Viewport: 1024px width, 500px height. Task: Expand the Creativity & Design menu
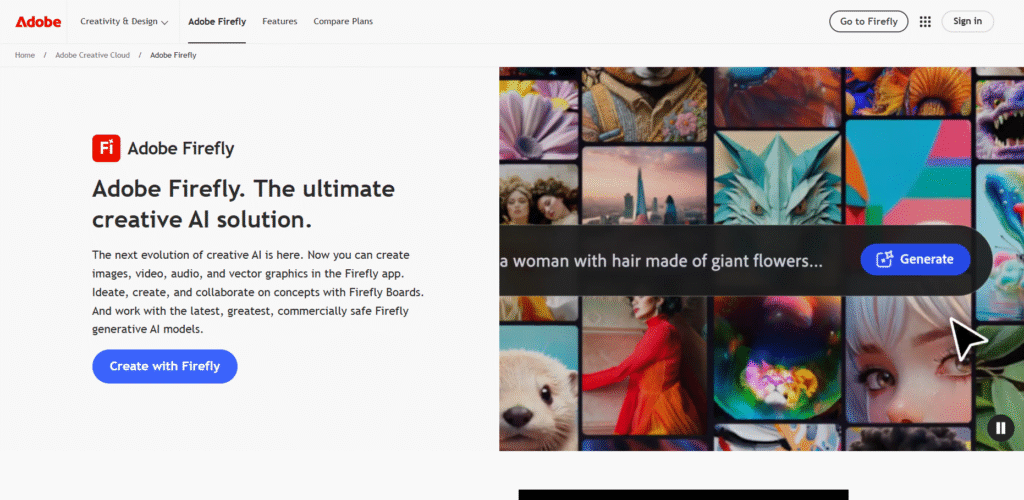124,22
